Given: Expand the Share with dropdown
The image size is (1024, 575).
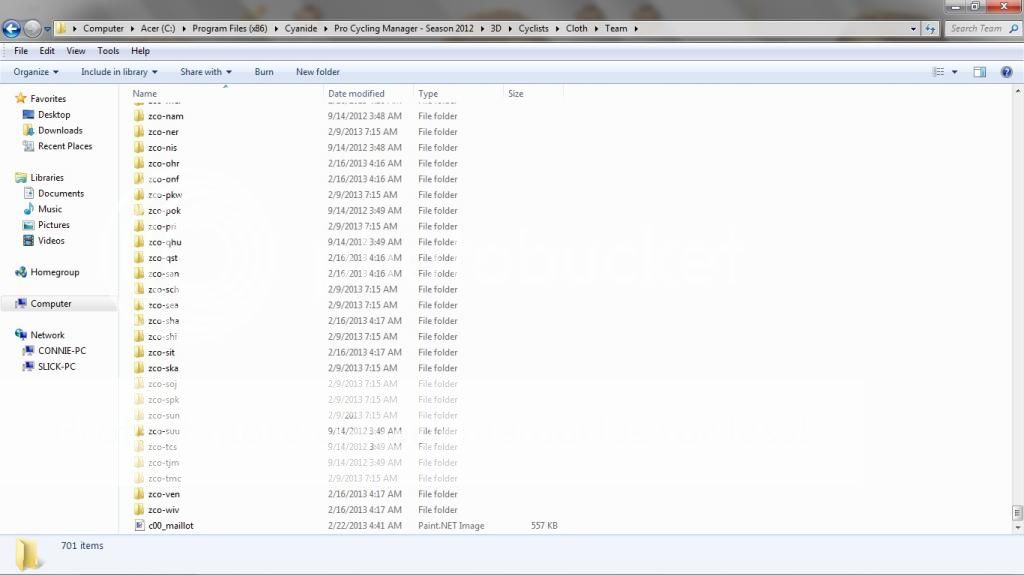Looking at the screenshot, I should point(205,72).
